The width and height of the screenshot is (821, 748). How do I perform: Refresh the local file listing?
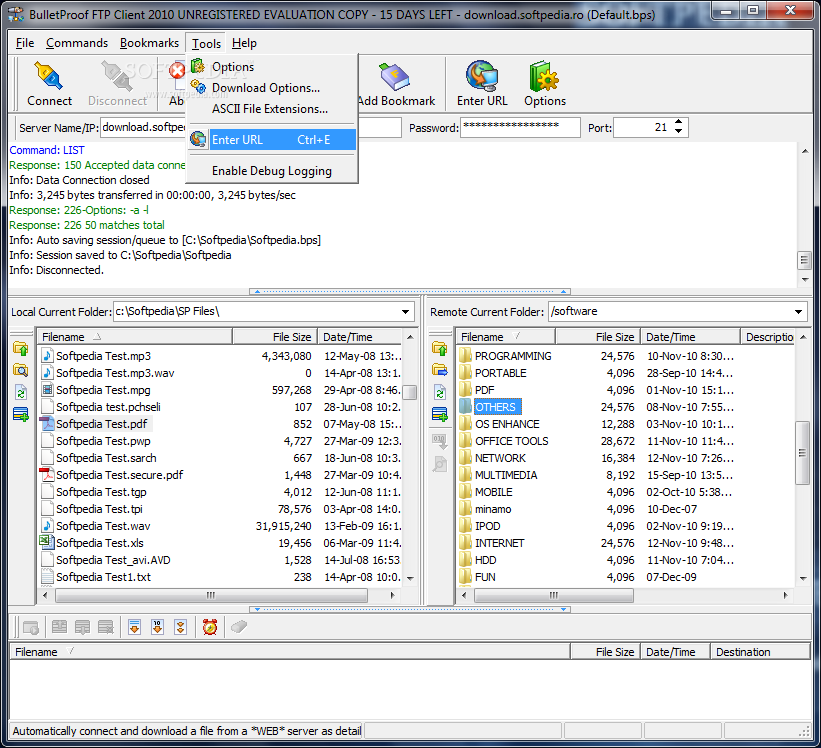(21, 393)
